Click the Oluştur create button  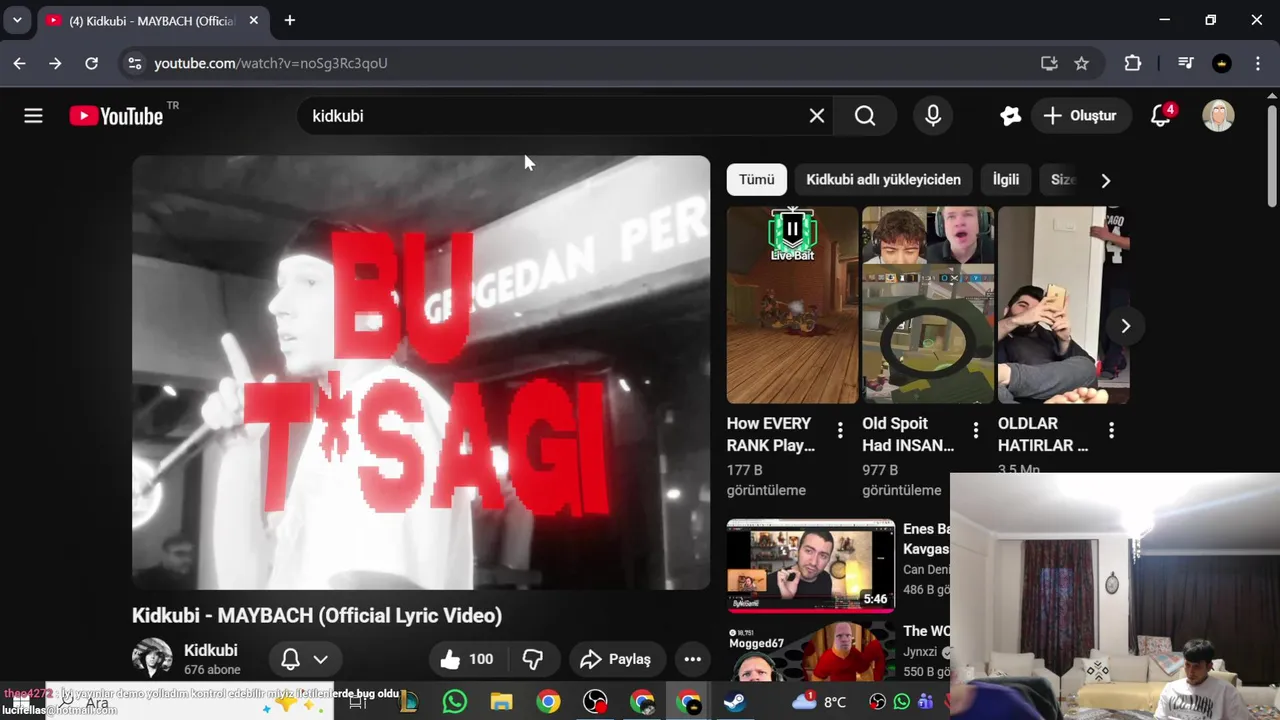tap(1081, 116)
